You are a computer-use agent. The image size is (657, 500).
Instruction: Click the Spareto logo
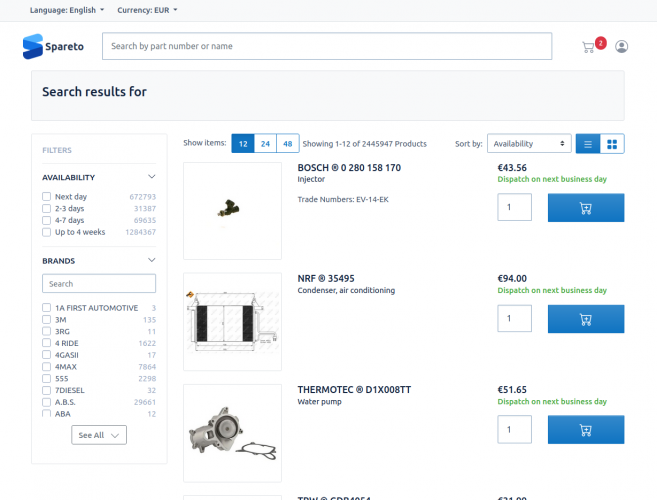(x=53, y=47)
